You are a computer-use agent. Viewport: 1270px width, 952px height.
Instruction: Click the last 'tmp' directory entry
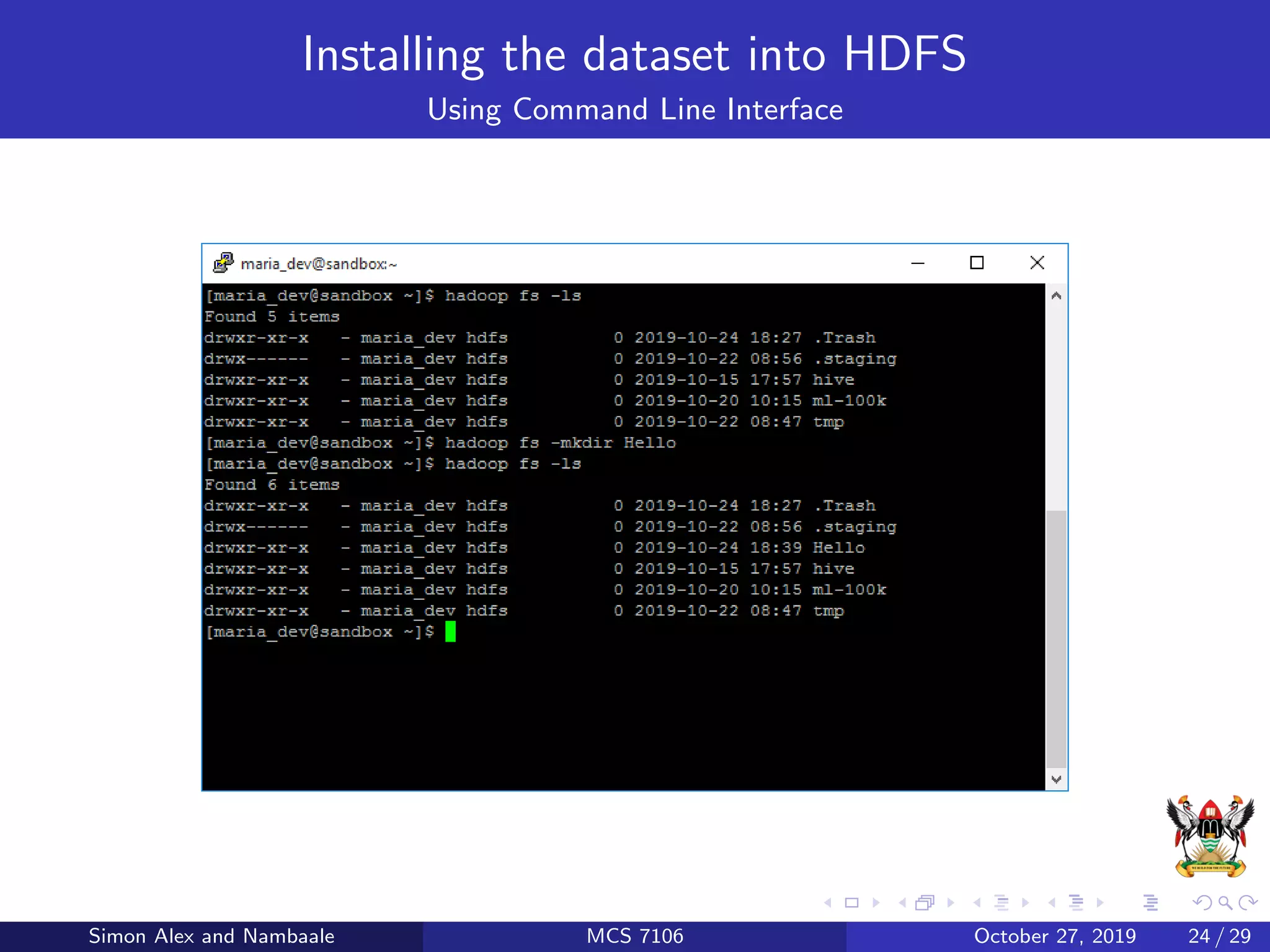point(828,611)
